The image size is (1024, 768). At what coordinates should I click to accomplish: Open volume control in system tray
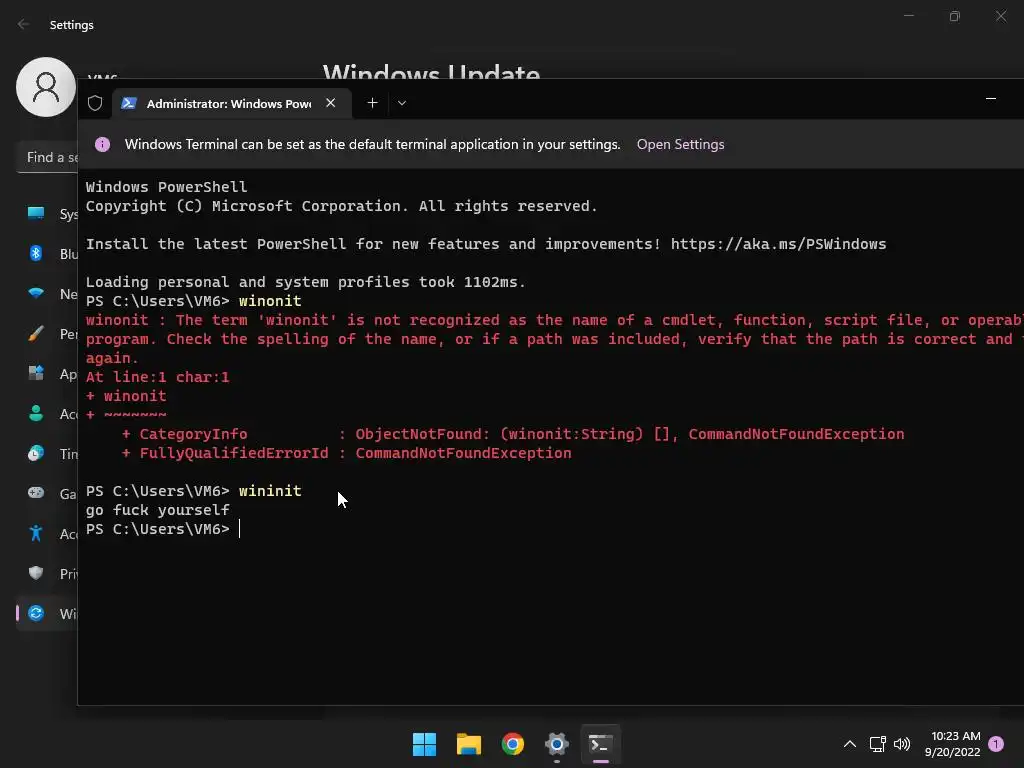point(902,744)
